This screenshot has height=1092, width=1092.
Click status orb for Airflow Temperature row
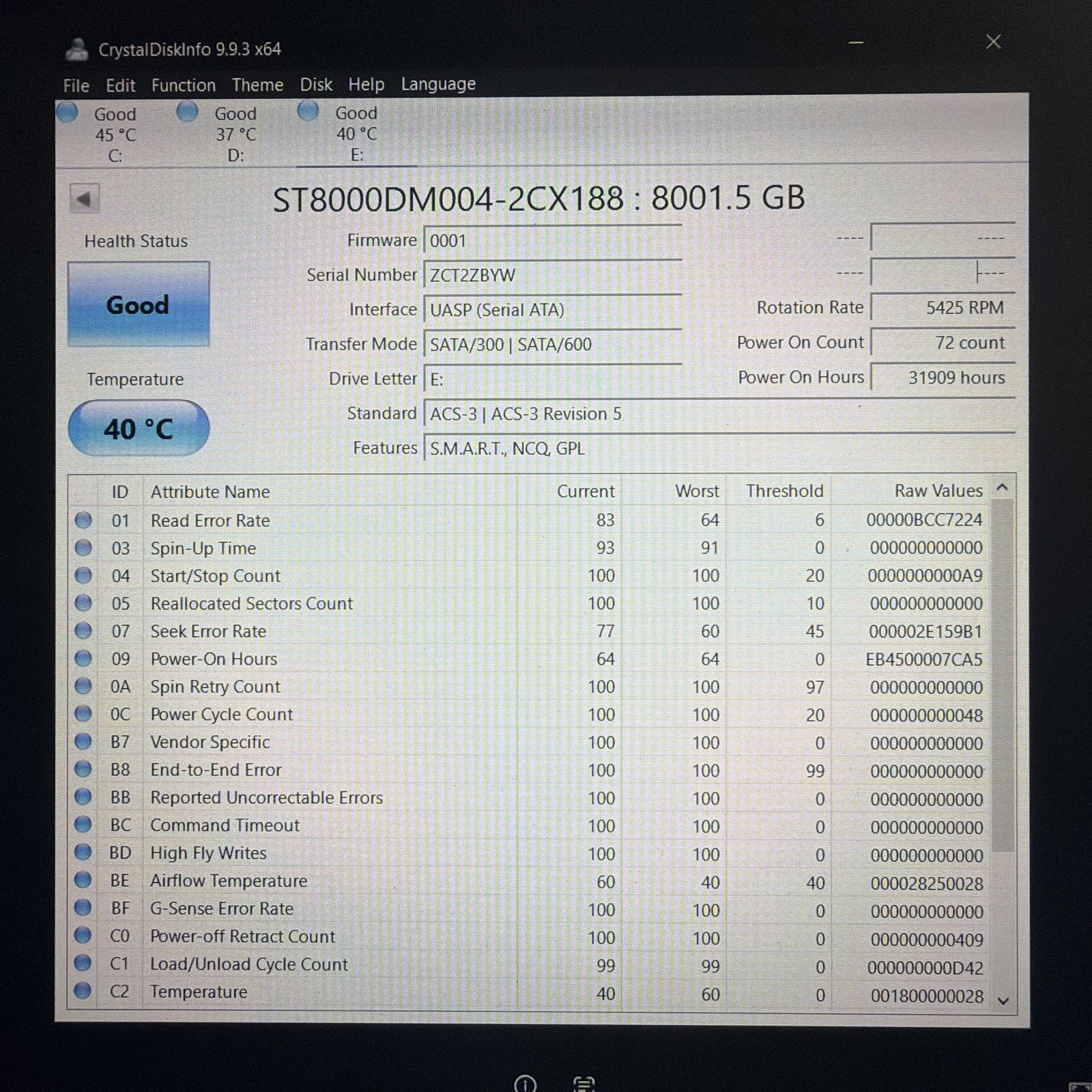click(83, 880)
